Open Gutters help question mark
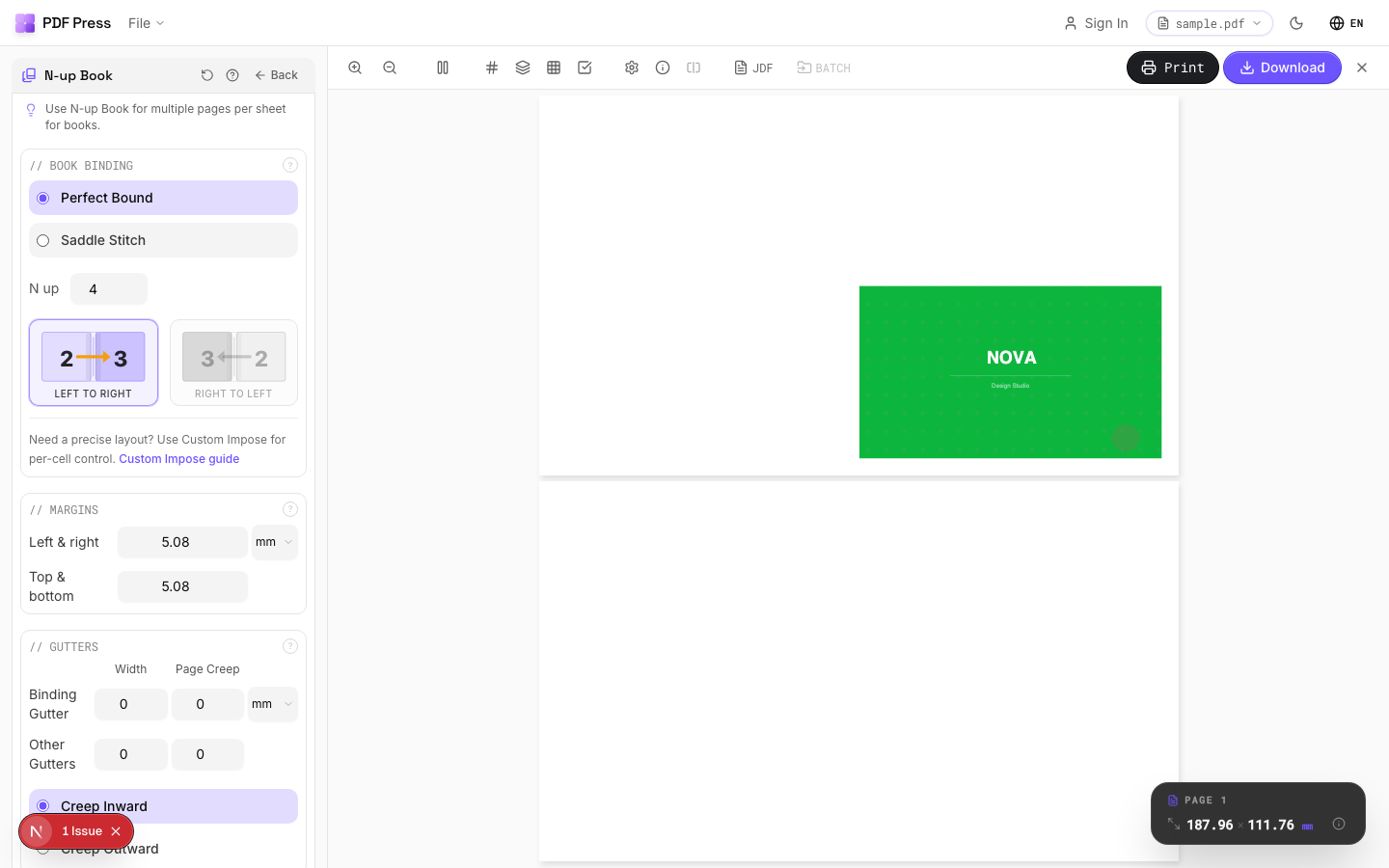This screenshot has height=868, width=1389. tap(290, 646)
